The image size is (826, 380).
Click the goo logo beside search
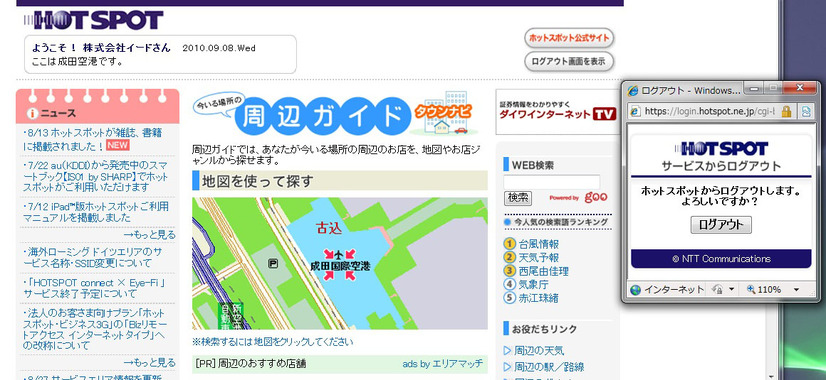[596, 197]
